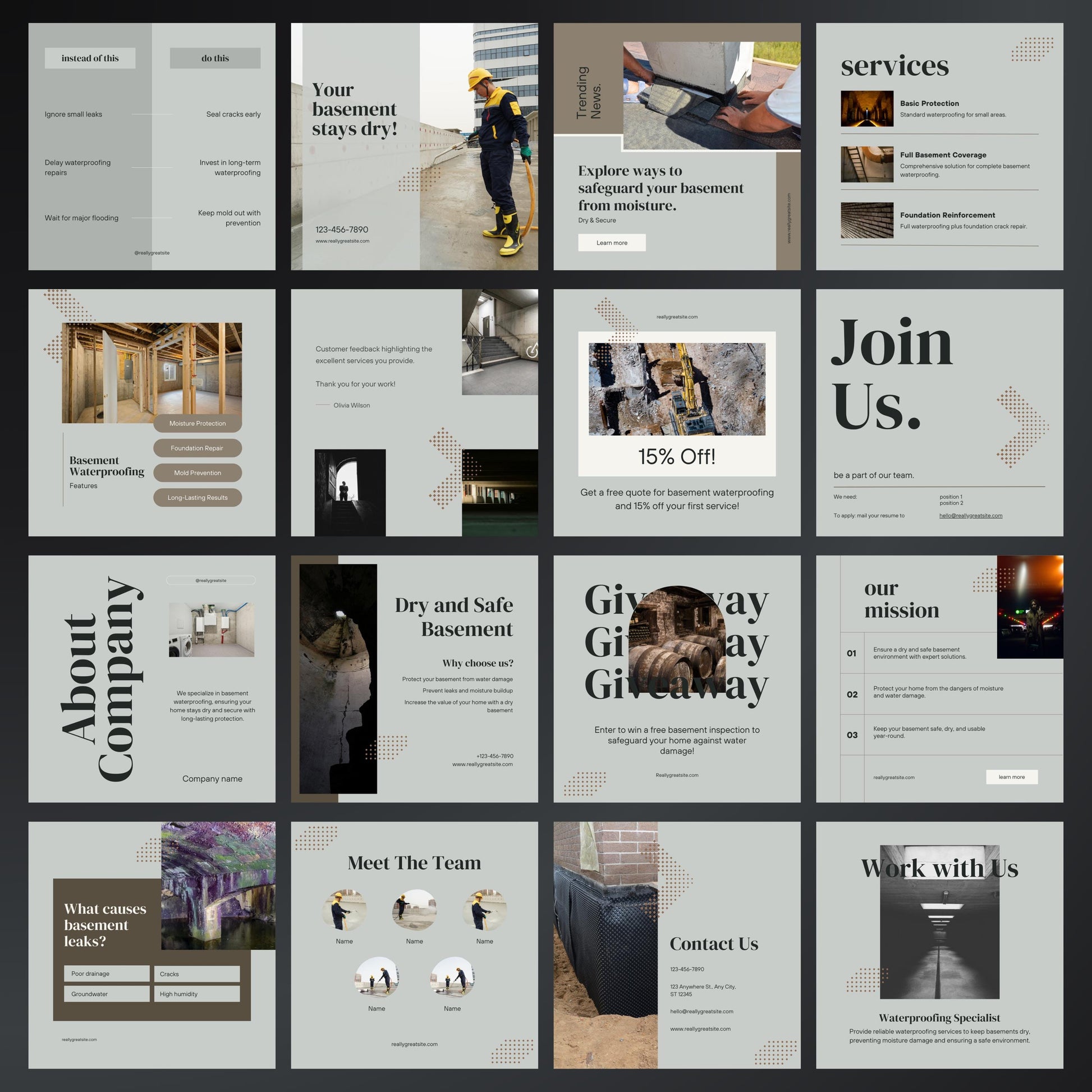Click the Cracks field

(x=197, y=973)
